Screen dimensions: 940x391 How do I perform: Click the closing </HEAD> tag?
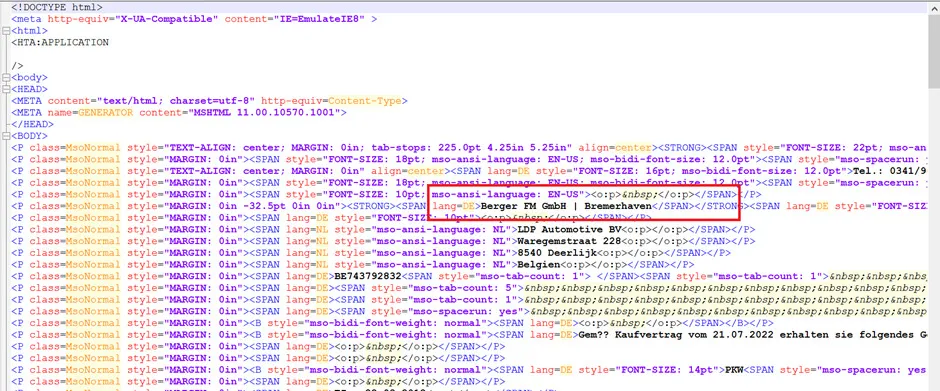tap(32, 124)
